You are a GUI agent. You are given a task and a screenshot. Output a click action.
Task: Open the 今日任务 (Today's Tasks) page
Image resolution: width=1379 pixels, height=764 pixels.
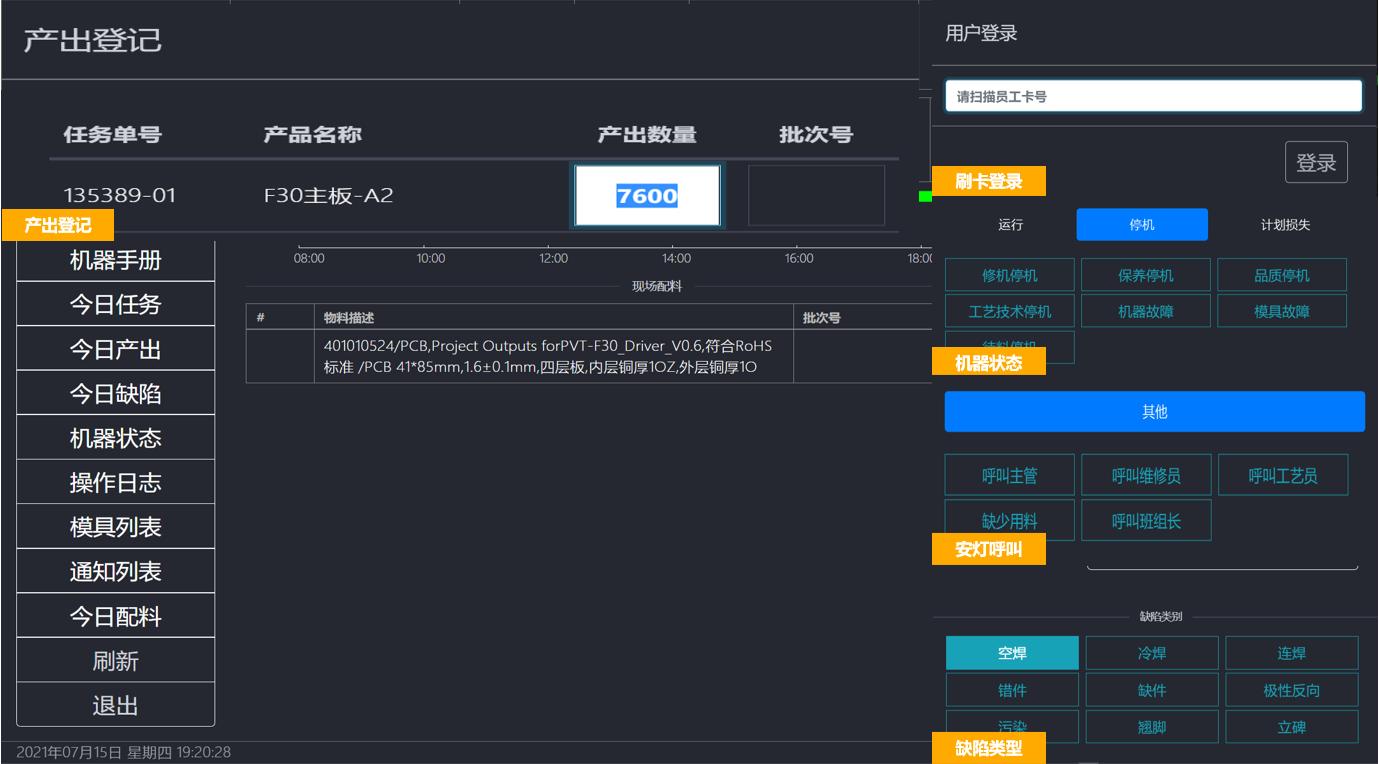click(x=115, y=303)
